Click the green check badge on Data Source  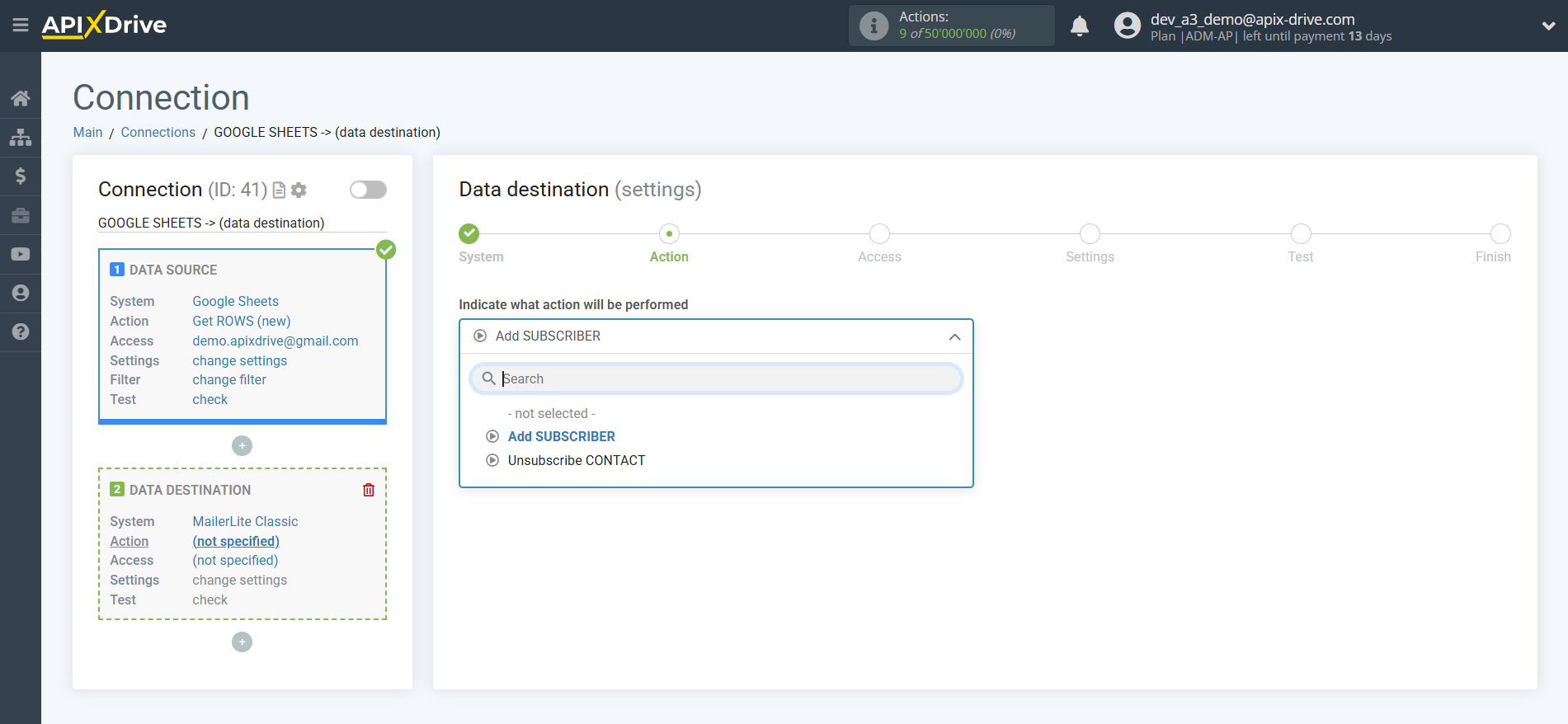tap(386, 249)
